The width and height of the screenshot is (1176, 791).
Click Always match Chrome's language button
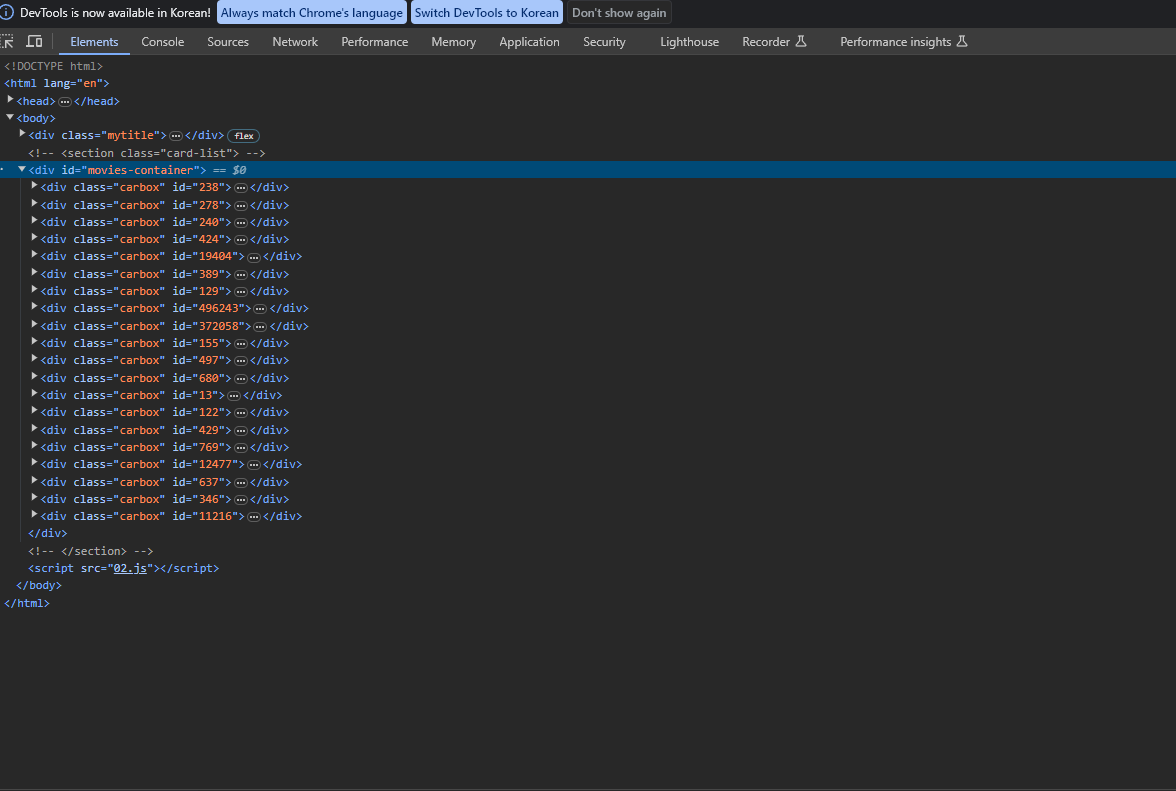[x=311, y=13]
